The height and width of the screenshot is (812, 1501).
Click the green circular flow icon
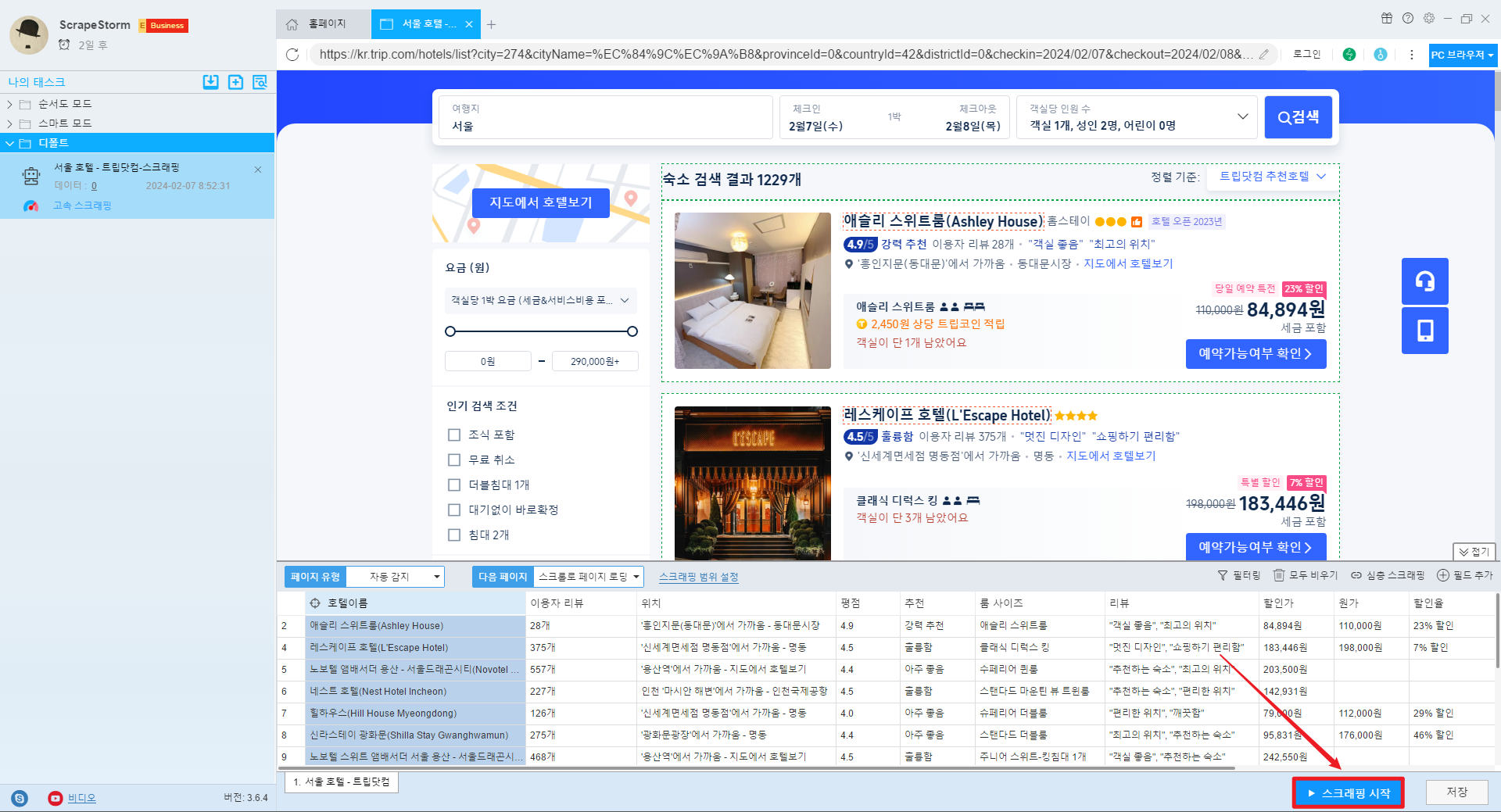point(1349,55)
